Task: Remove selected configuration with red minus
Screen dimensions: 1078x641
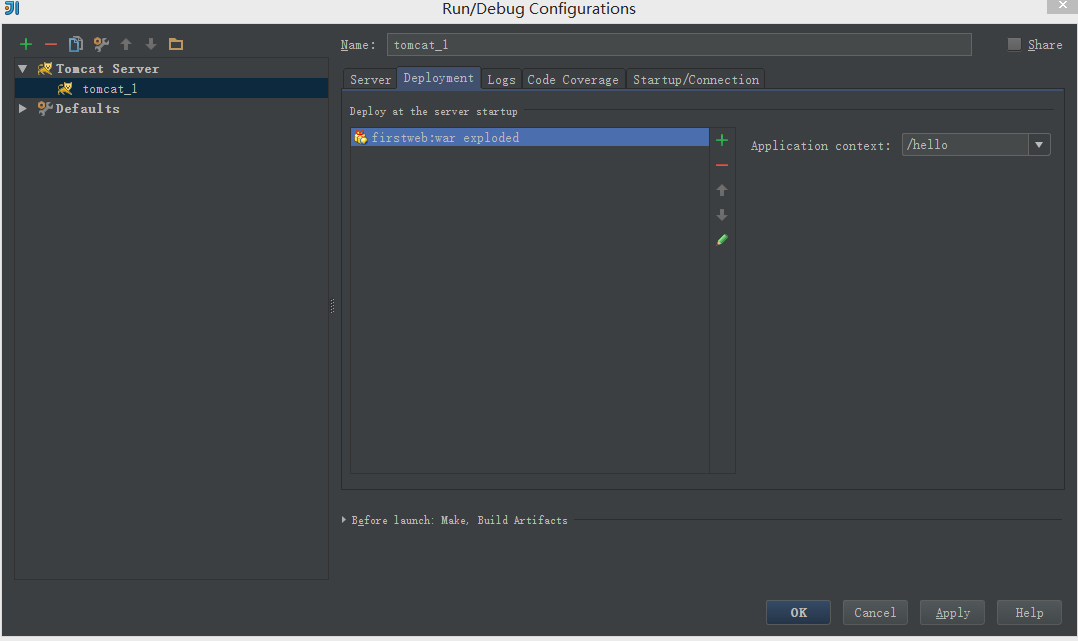Action: pos(51,45)
